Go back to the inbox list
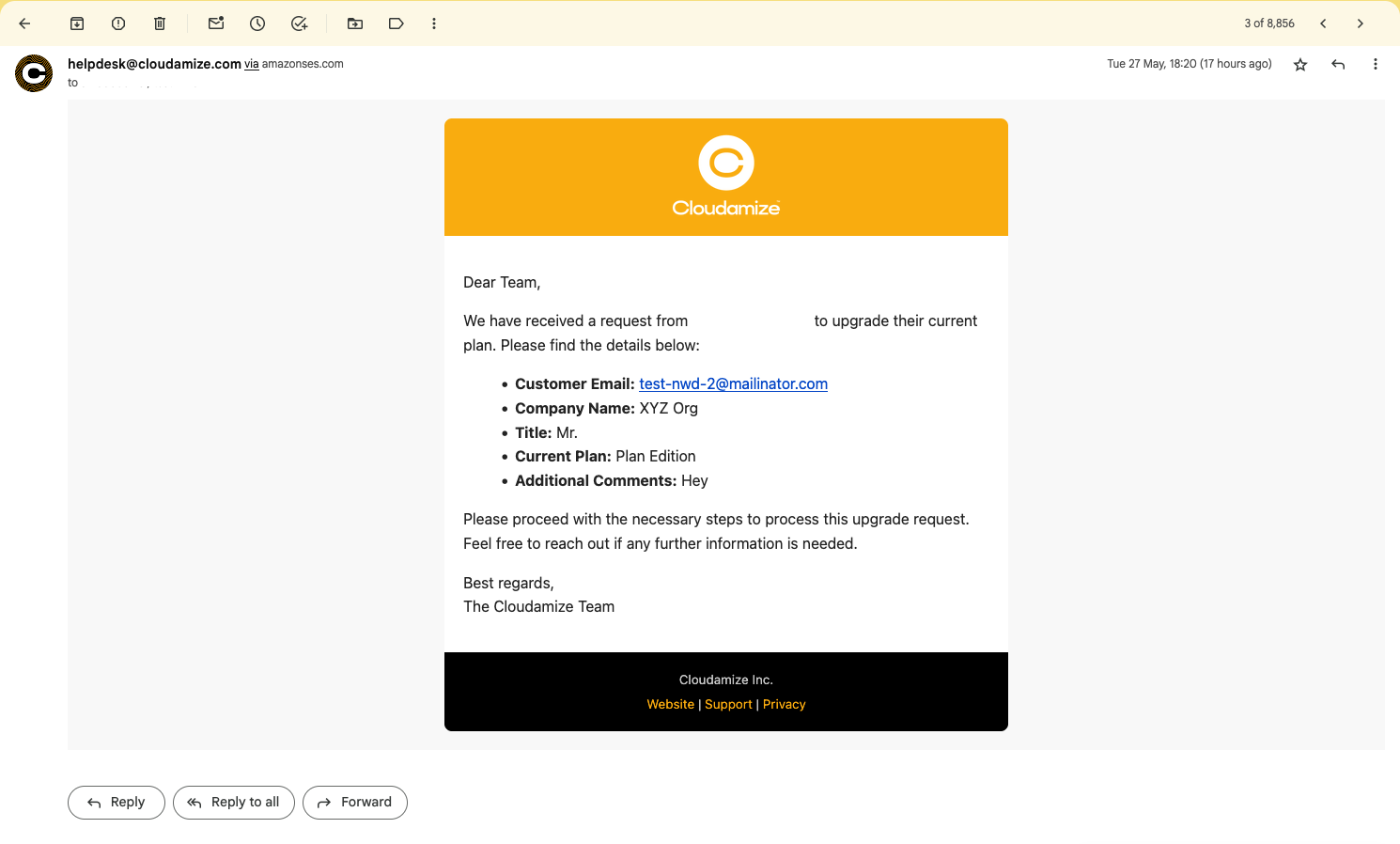This screenshot has height=844, width=1400. 25,23
